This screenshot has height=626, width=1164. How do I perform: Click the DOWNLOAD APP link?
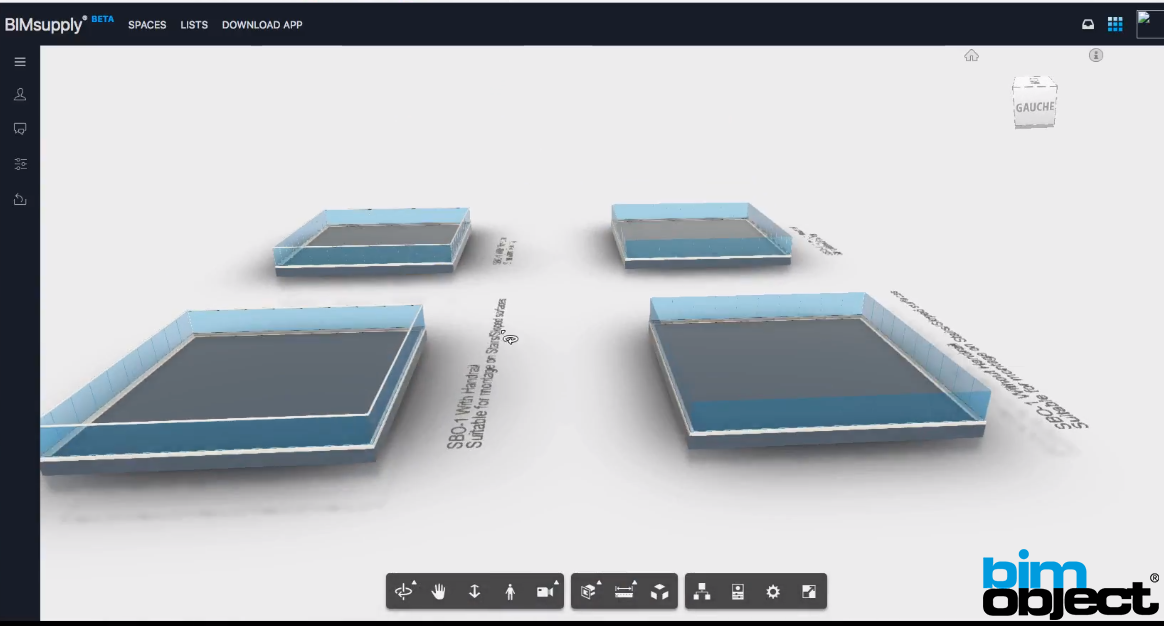click(262, 25)
